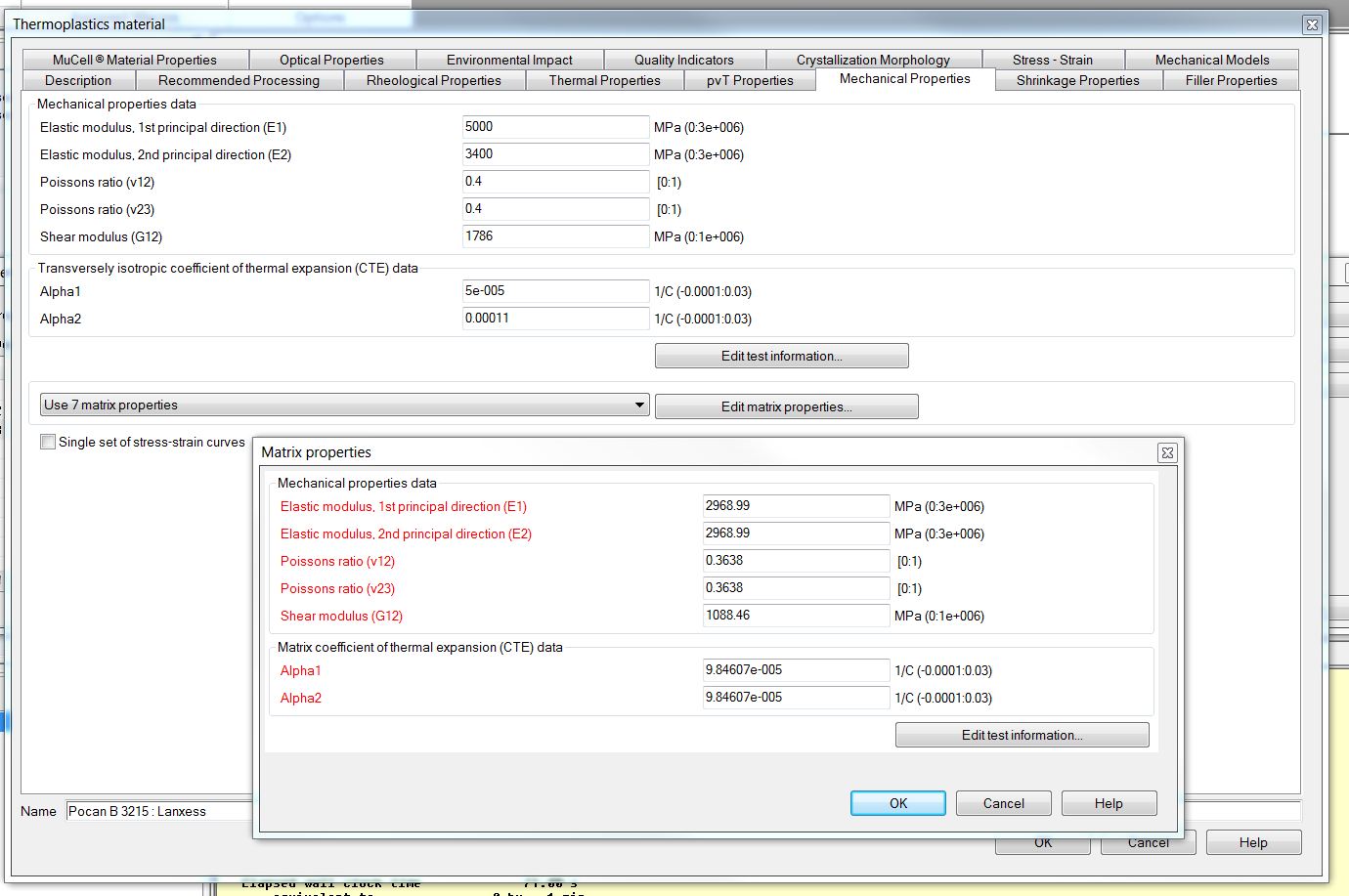Screen dimensions: 1349x896
Task: Click the material Name field showing Pocan B 3215
Action: point(196,811)
